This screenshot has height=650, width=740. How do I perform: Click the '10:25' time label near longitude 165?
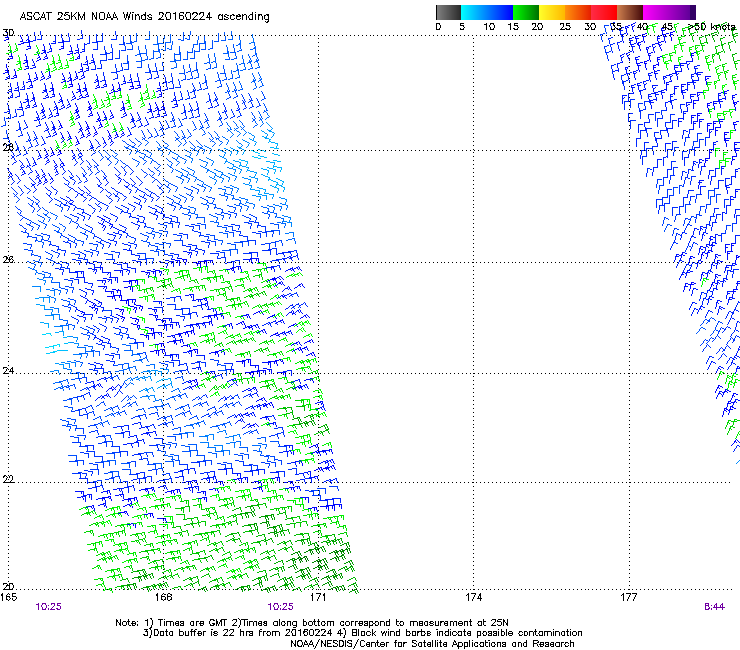49,607
